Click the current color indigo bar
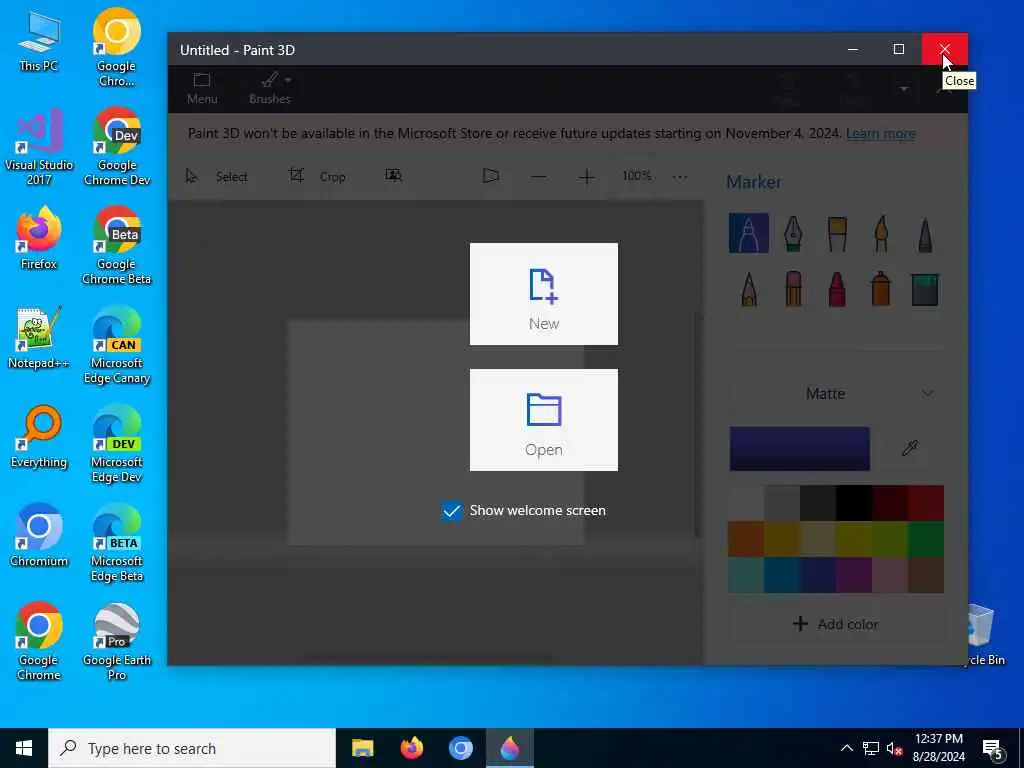1024x768 pixels. coord(799,449)
